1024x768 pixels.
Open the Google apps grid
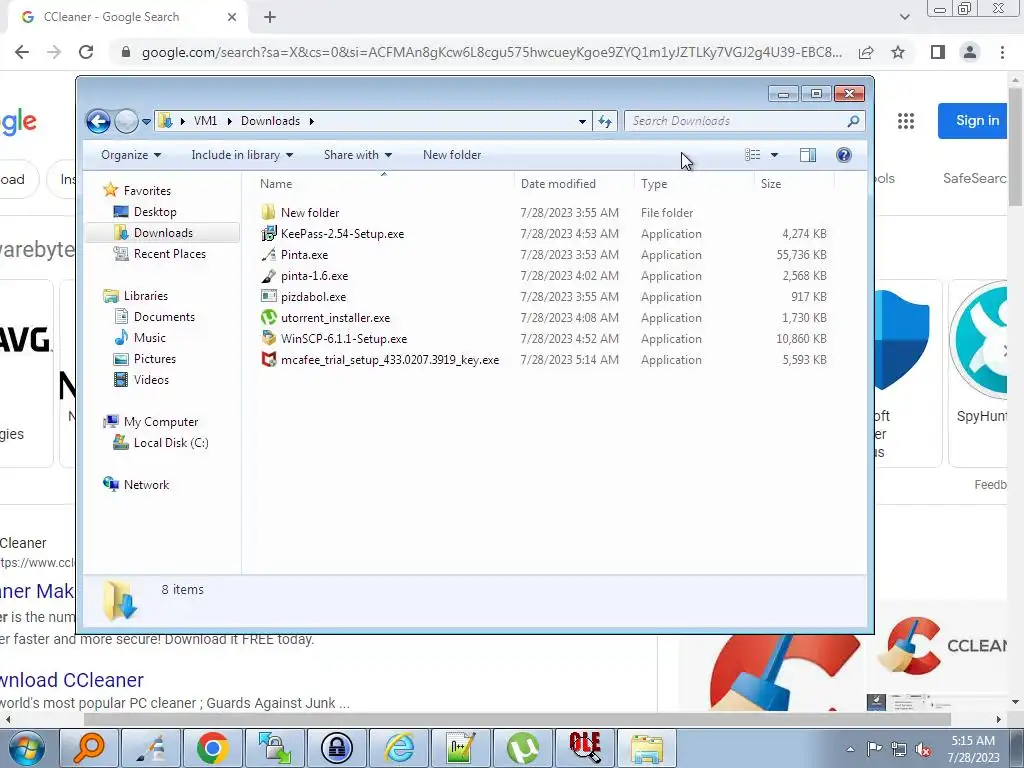[x=906, y=121]
